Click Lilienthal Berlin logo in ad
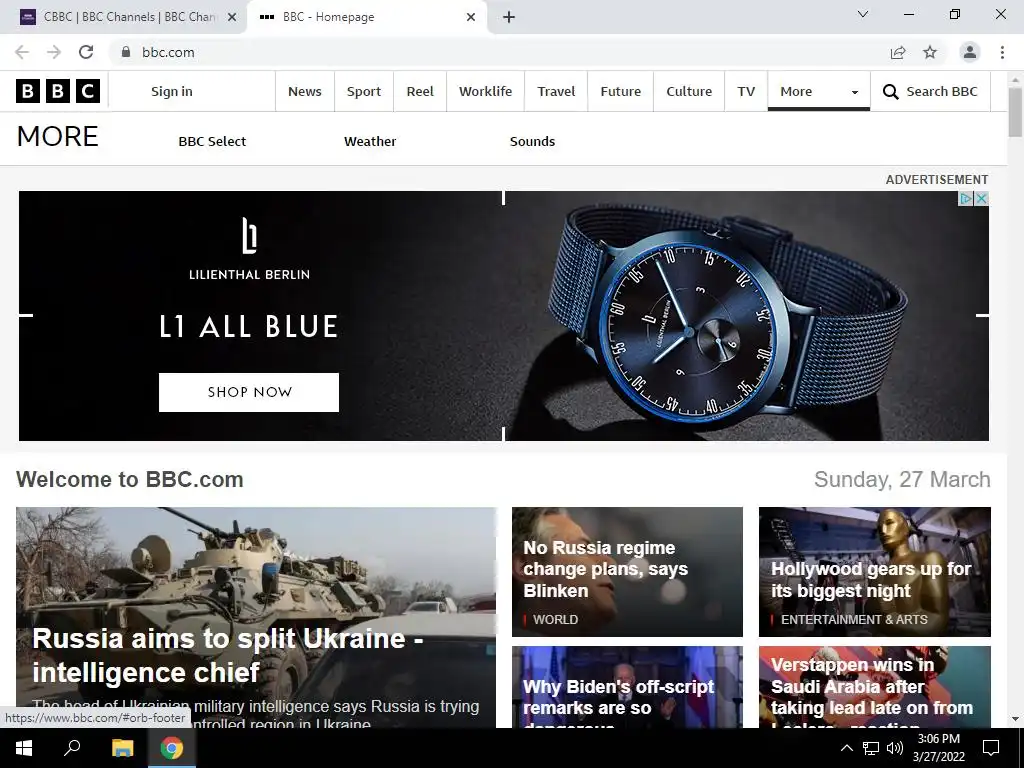The height and width of the screenshot is (768, 1024). coord(249,249)
